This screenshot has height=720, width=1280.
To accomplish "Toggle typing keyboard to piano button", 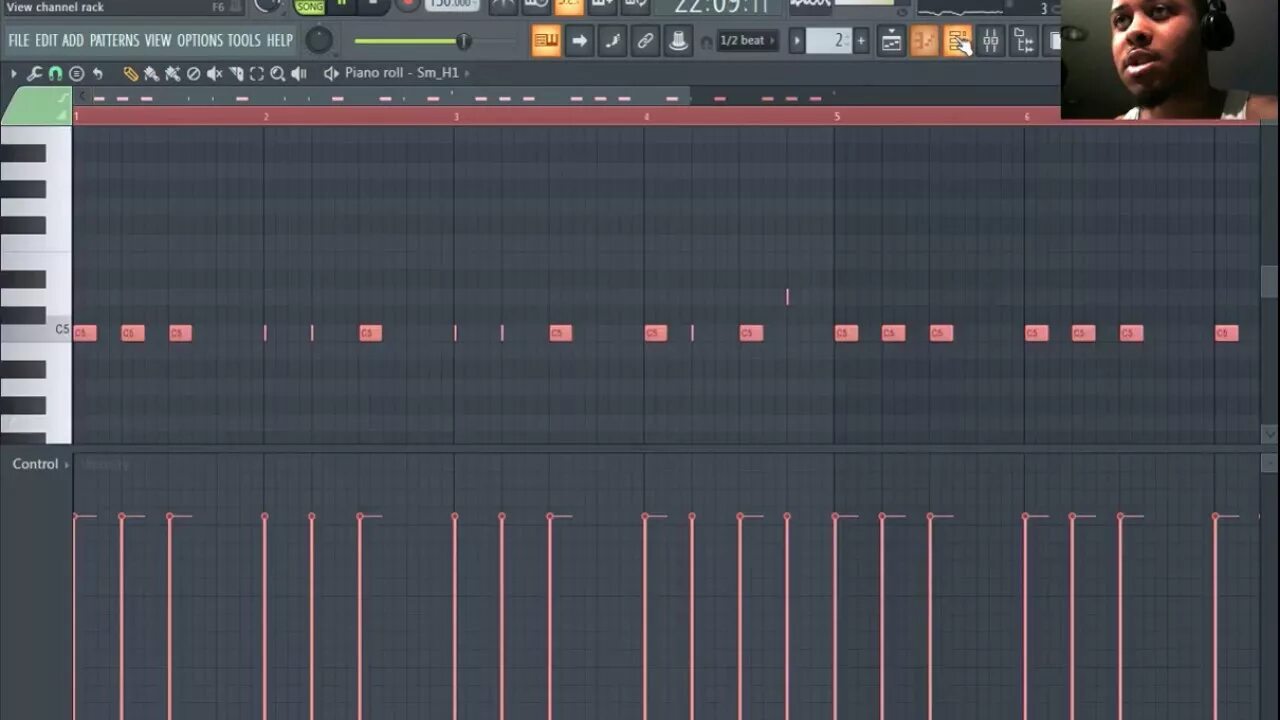I will (546, 41).
